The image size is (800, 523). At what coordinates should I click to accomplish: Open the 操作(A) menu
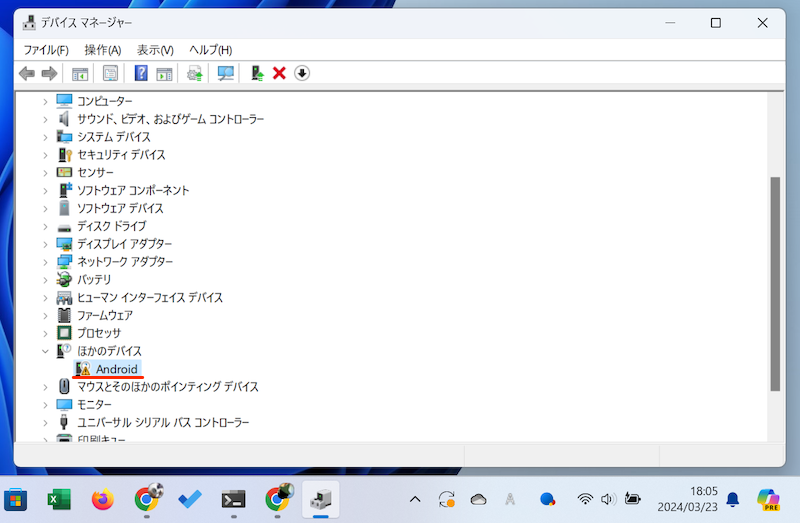pos(102,50)
